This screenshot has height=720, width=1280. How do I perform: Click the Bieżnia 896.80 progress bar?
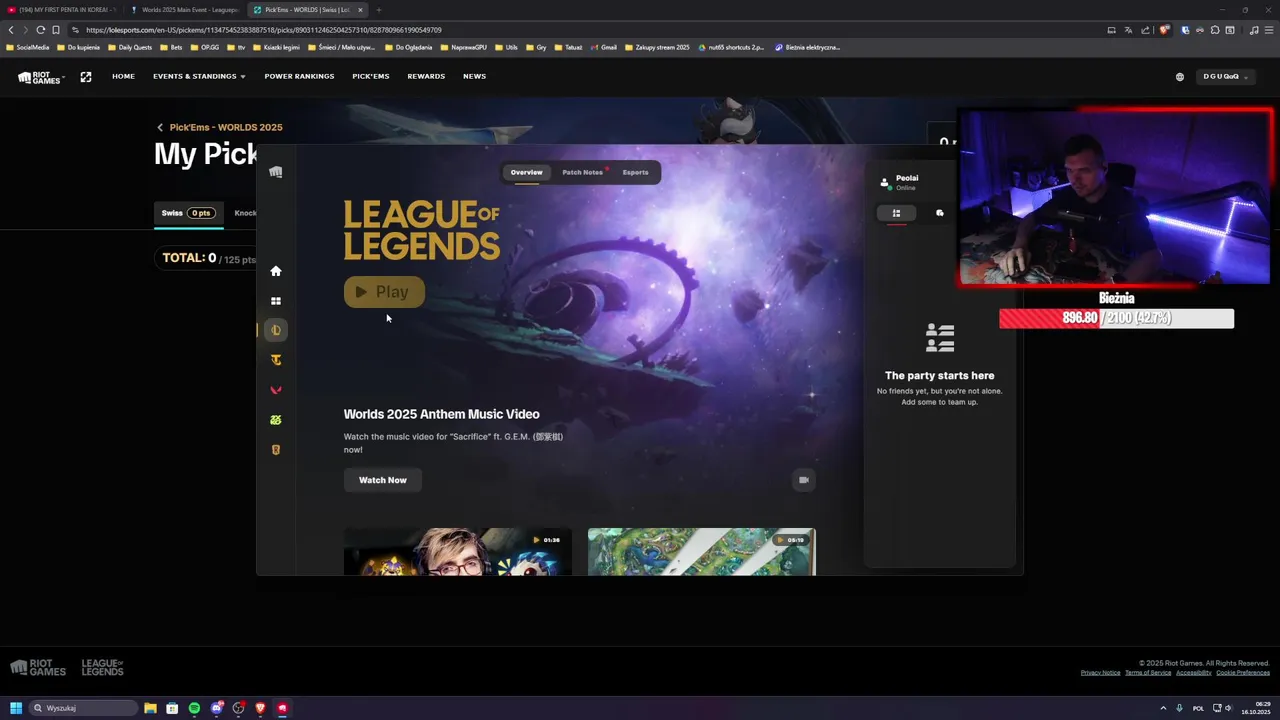(1116, 318)
